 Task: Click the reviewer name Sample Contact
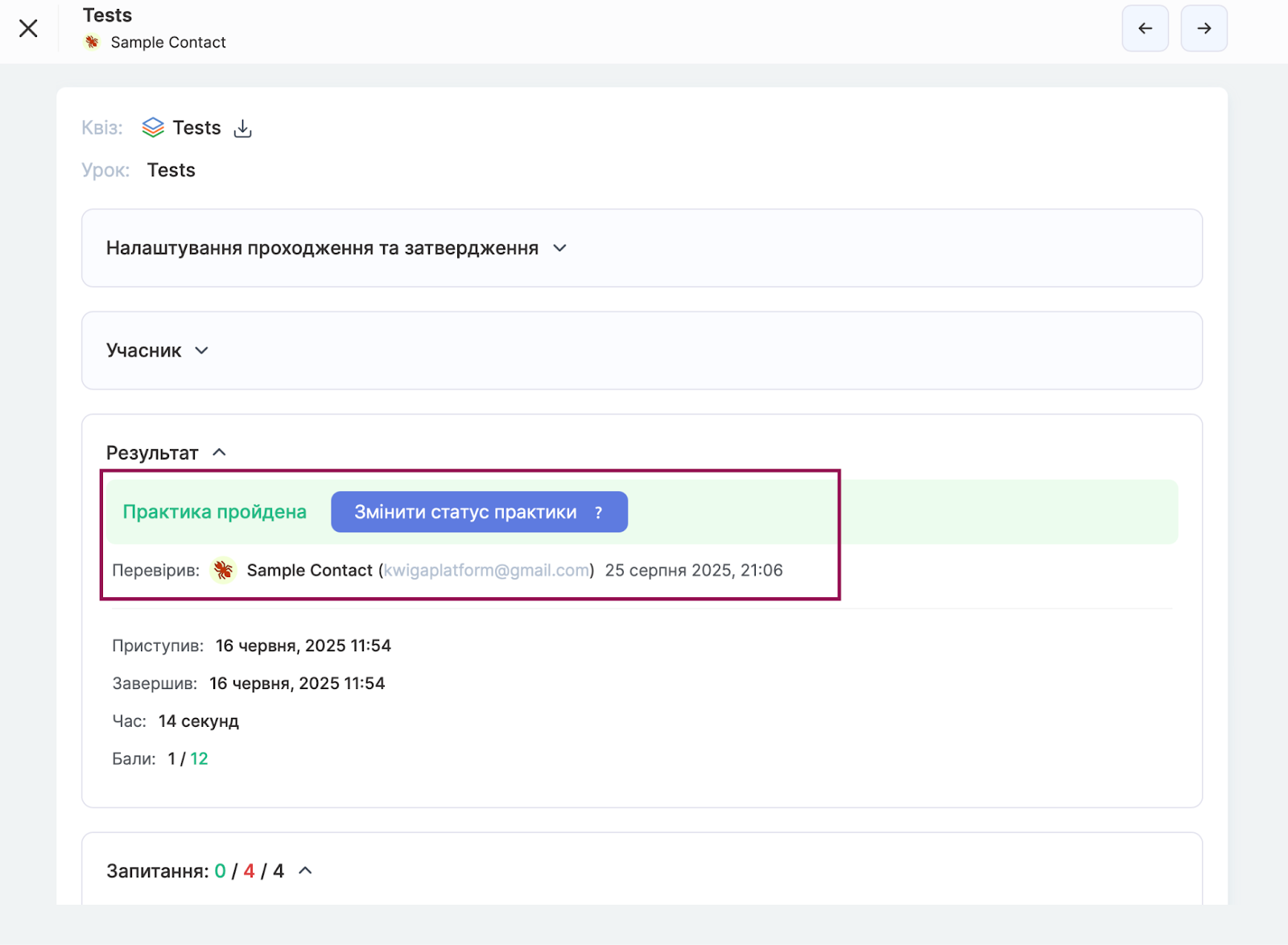[x=309, y=571]
